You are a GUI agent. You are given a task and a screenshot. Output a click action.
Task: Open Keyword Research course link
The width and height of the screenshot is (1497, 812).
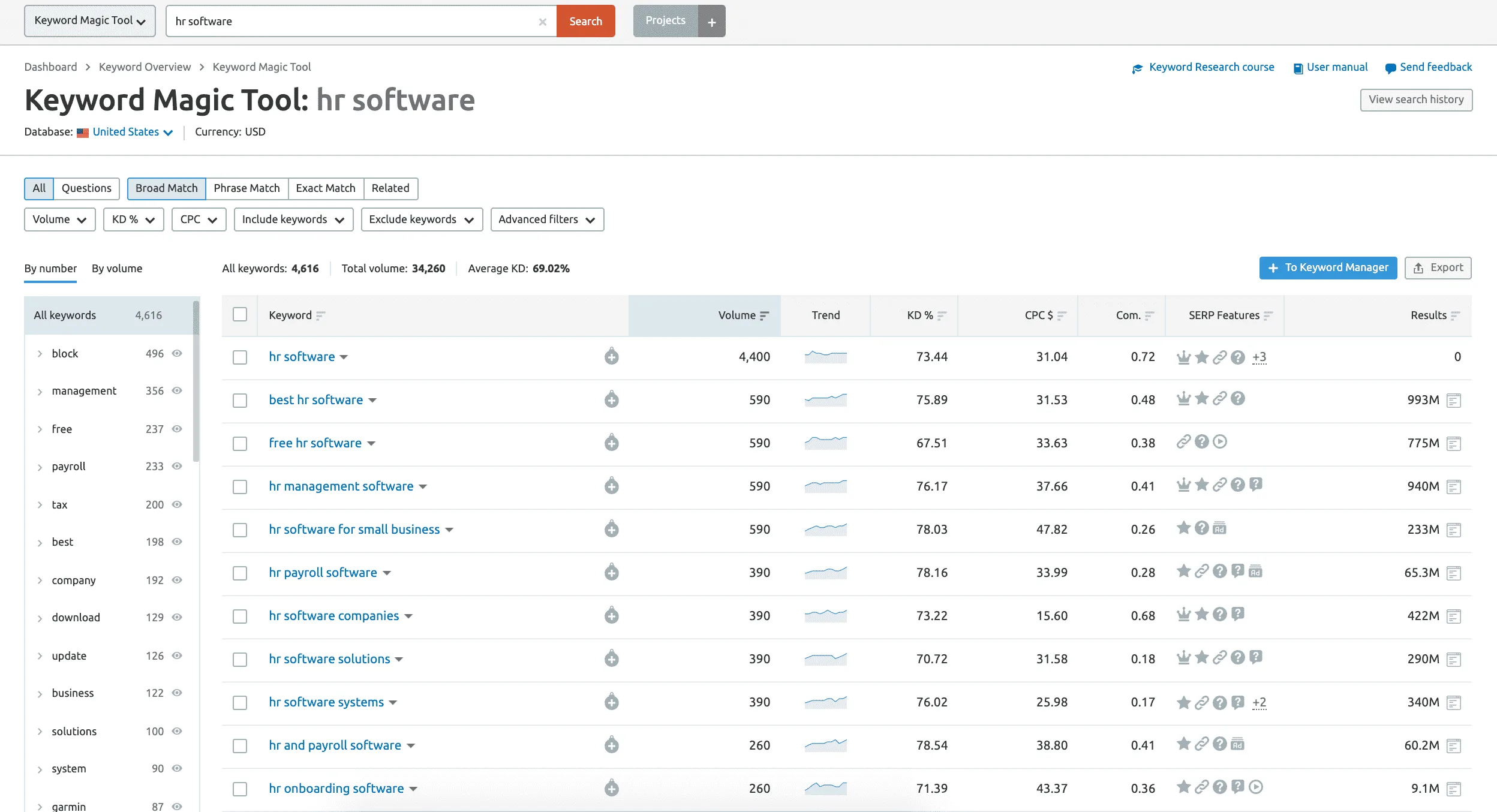coord(1203,67)
